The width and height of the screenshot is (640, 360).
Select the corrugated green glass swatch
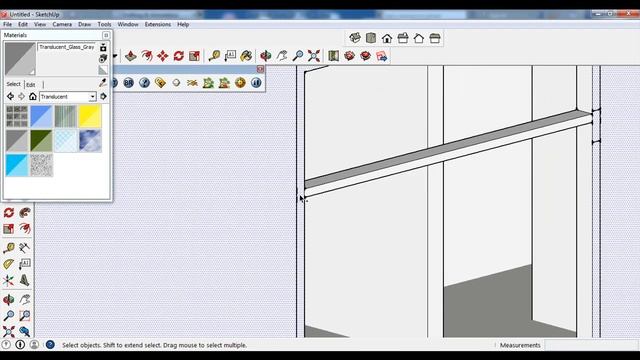click(x=65, y=116)
